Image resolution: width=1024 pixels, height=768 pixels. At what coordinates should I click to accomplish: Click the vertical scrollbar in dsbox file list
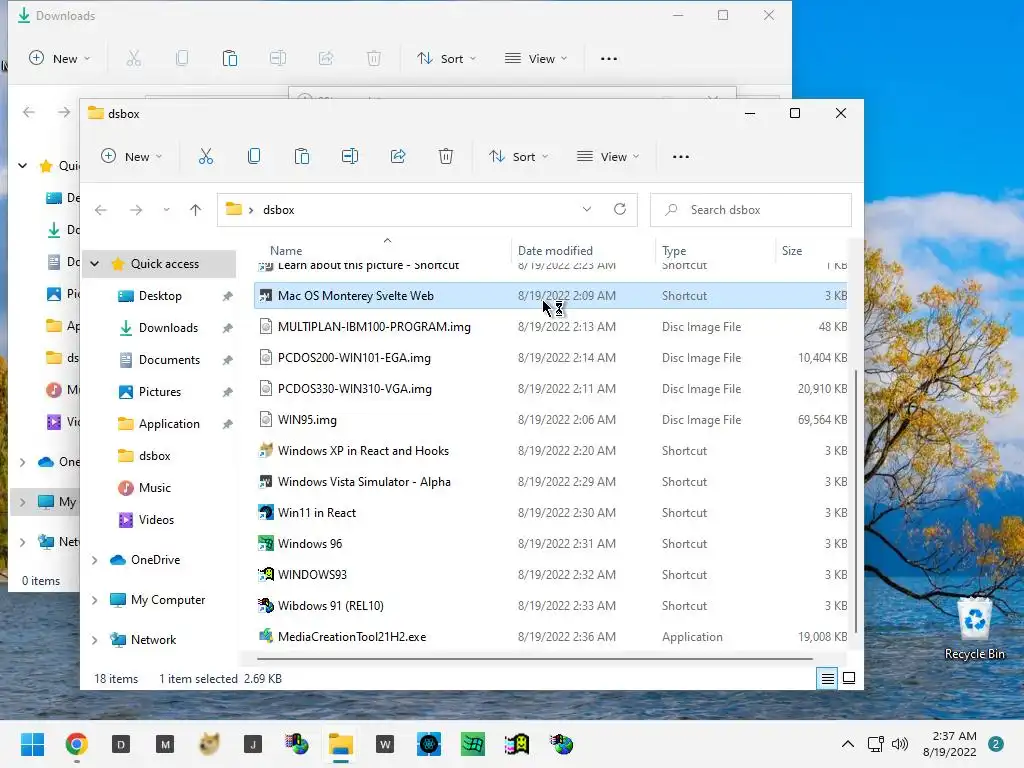point(855,502)
